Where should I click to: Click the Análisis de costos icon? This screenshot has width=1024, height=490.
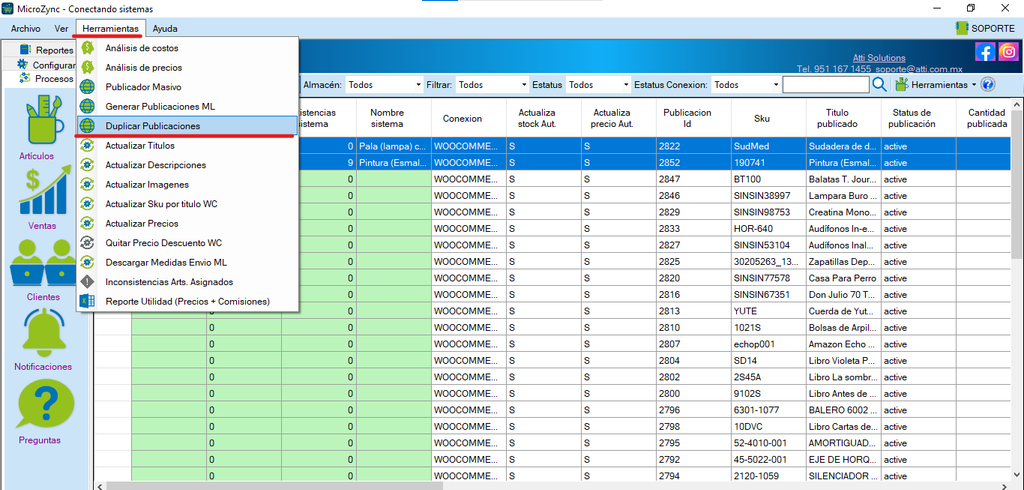pyautogui.click(x=88, y=48)
